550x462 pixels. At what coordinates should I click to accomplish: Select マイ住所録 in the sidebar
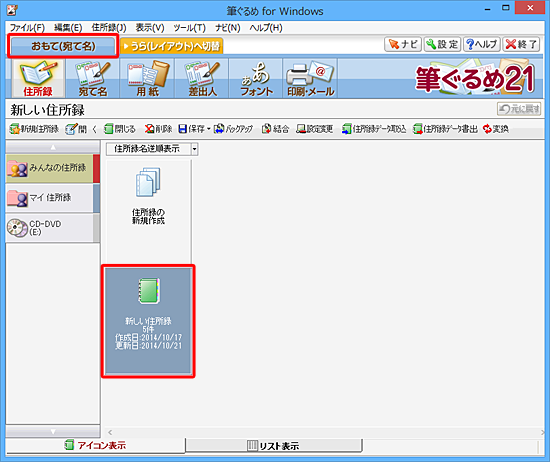tap(50, 198)
